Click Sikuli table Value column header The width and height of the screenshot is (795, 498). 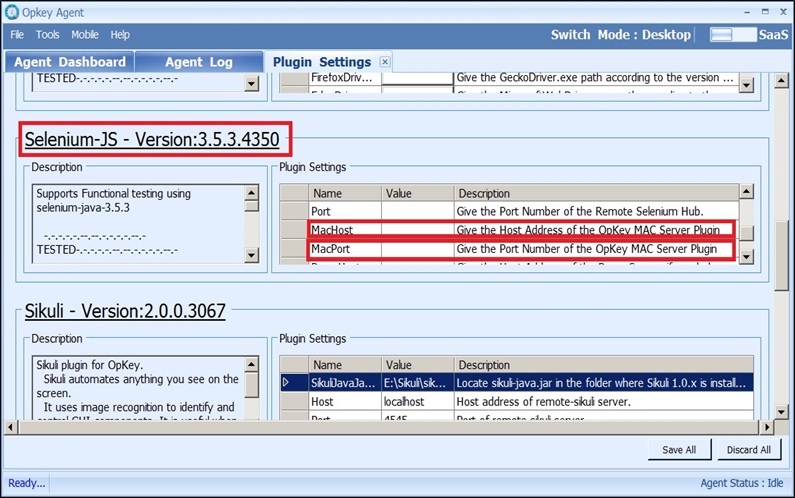tap(417, 365)
